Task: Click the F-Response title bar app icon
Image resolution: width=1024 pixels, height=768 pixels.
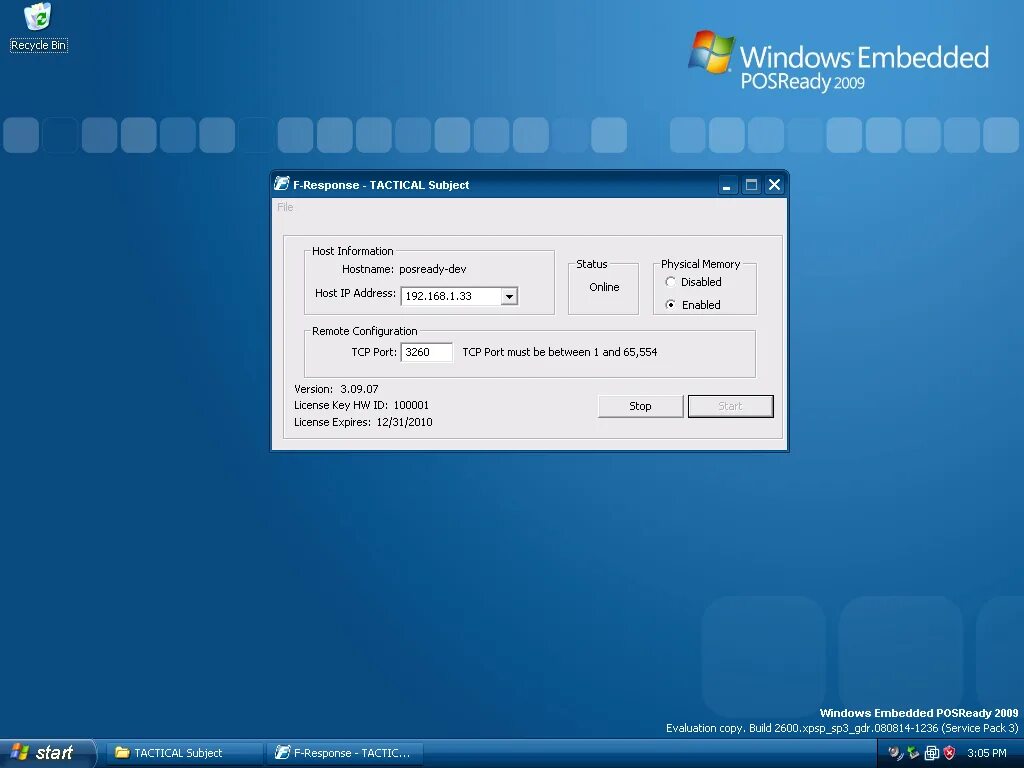Action: tap(281, 184)
